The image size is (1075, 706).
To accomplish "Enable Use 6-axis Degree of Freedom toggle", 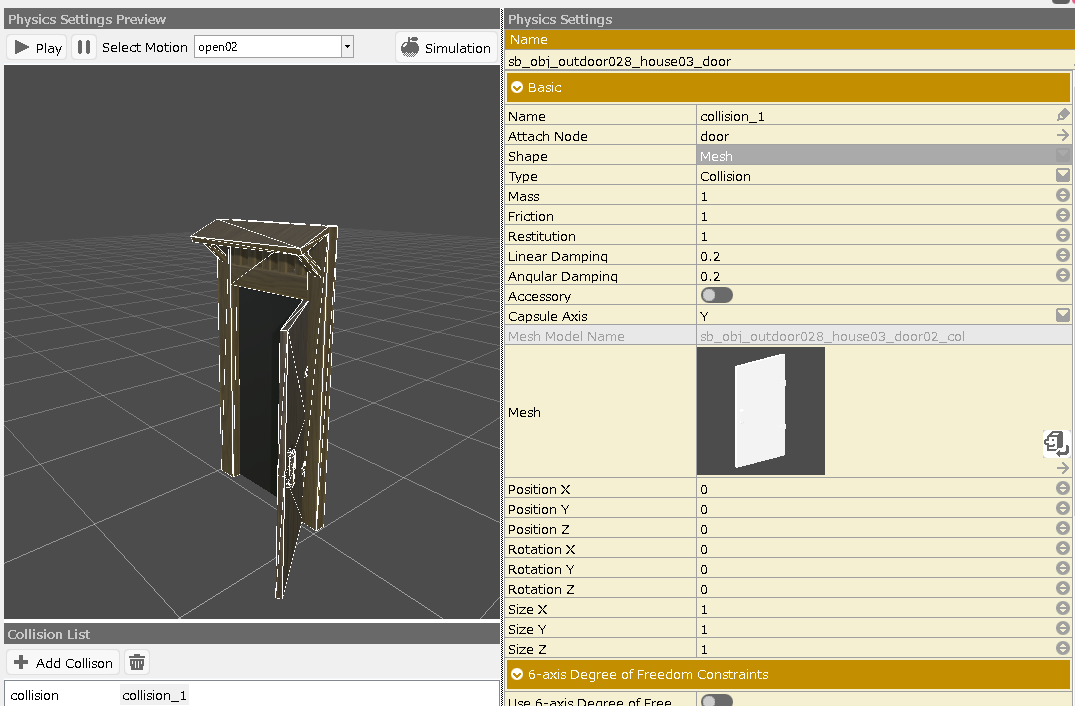I will [x=717, y=701].
